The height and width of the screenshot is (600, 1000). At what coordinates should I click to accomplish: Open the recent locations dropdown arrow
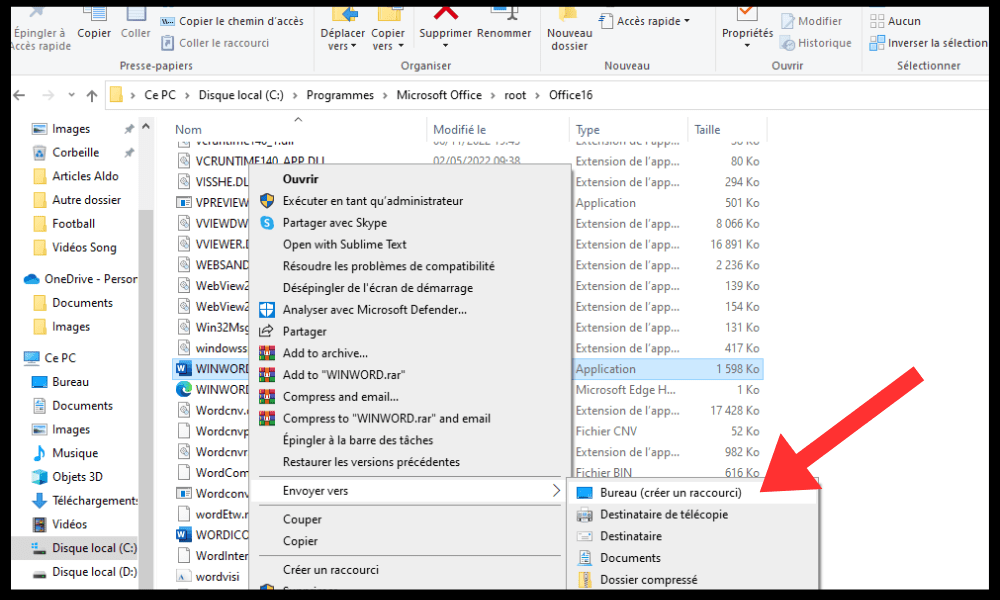pyautogui.click(x=71, y=95)
